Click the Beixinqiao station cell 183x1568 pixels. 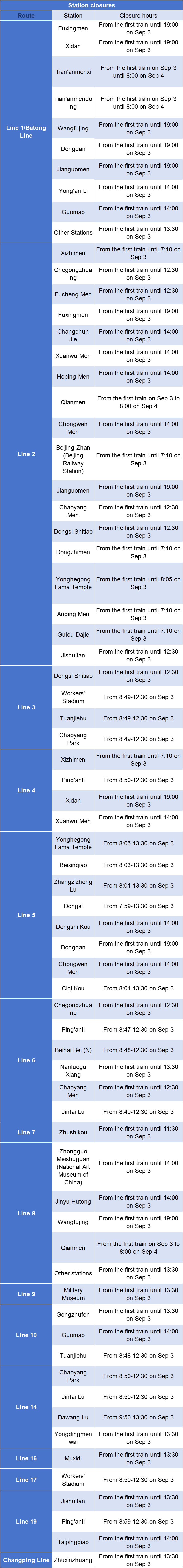pyautogui.click(x=73, y=865)
